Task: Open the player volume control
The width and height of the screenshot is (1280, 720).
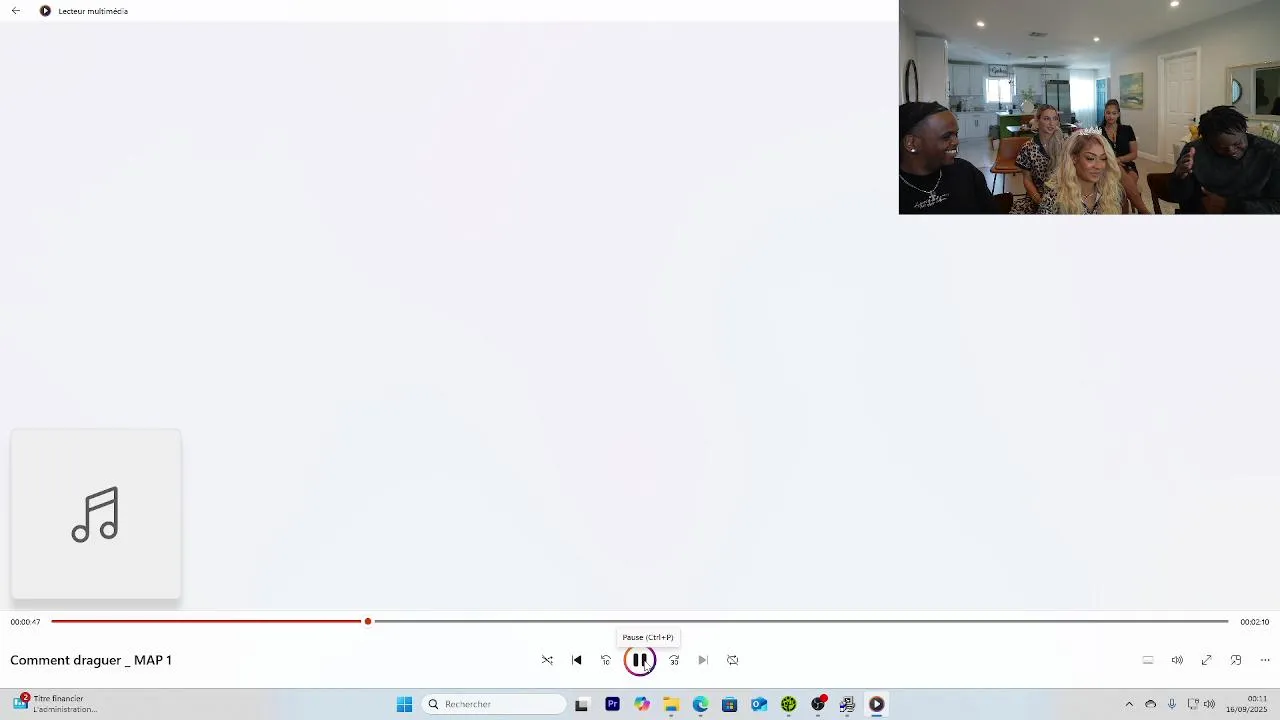Action: [x=1177, y=660]
